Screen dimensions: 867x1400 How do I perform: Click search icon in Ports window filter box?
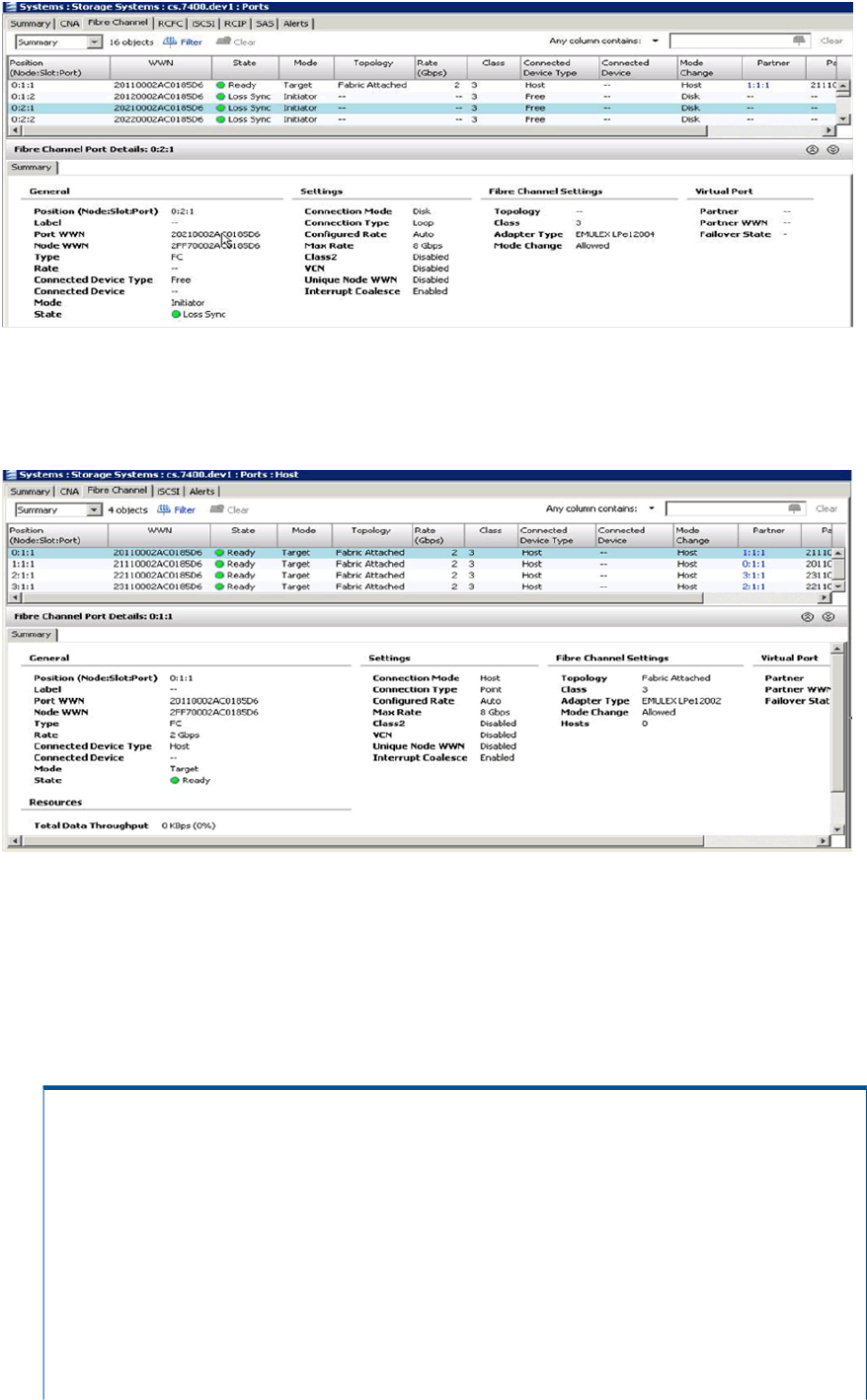click(x=799, y=41)
